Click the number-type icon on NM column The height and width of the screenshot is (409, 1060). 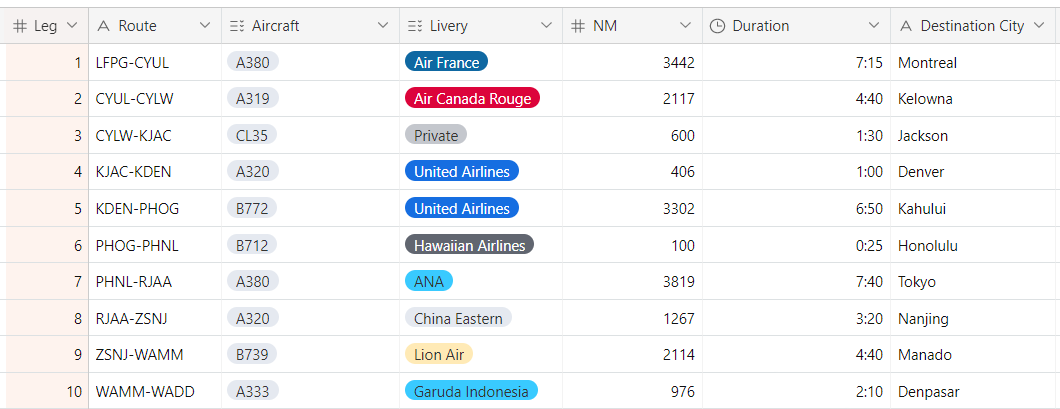(x=577, y=26)
